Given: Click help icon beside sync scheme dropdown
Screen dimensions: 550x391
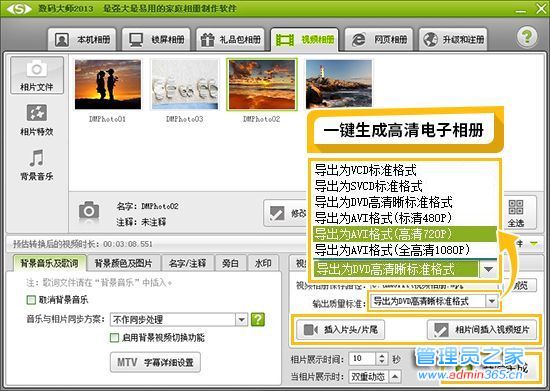Looking at the screenshot, I should pyautogui.click(x=258, y=319).
